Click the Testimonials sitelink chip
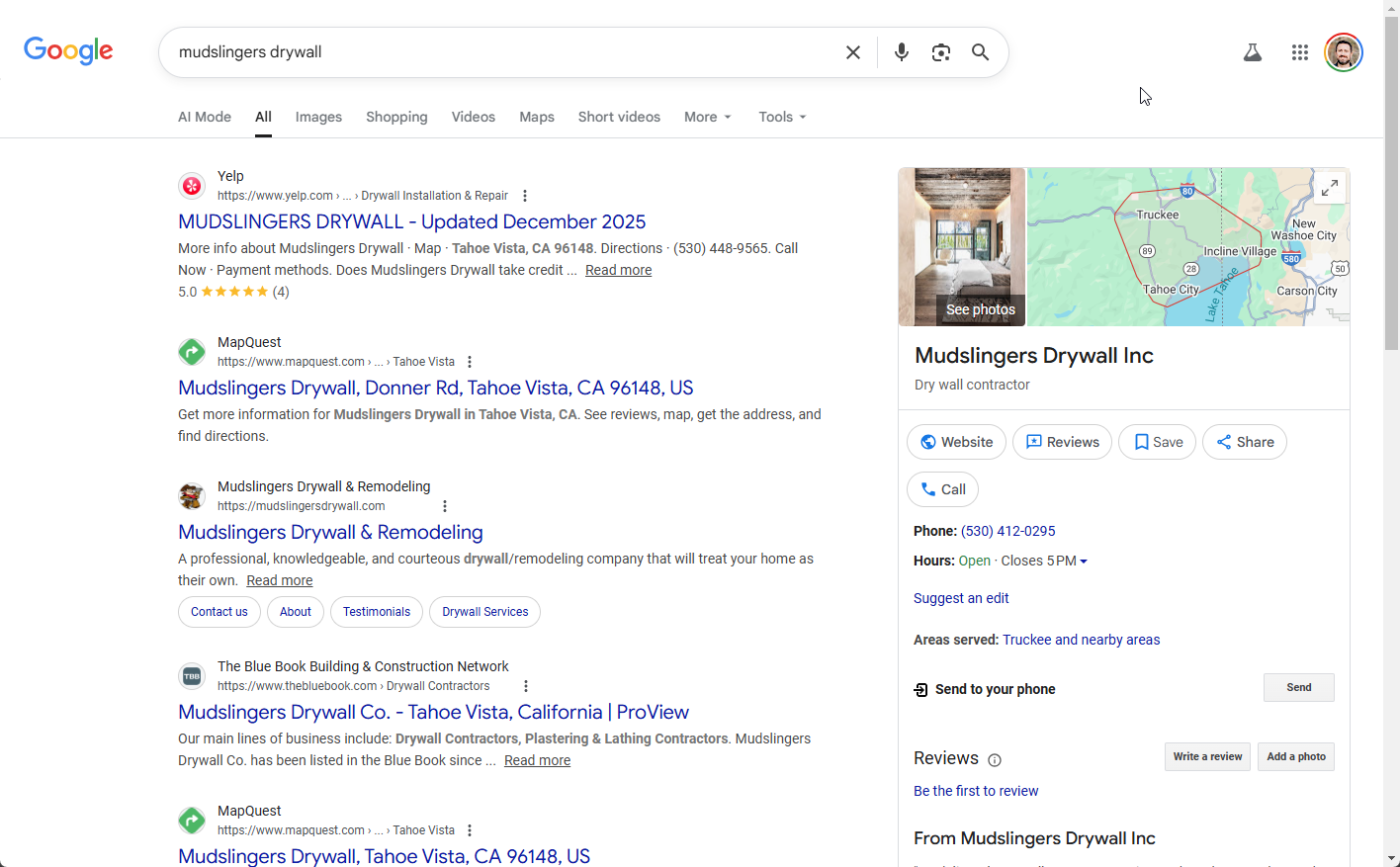This screenshot has width=1400, height=867. pyautogui.click(x=377, y=612)
